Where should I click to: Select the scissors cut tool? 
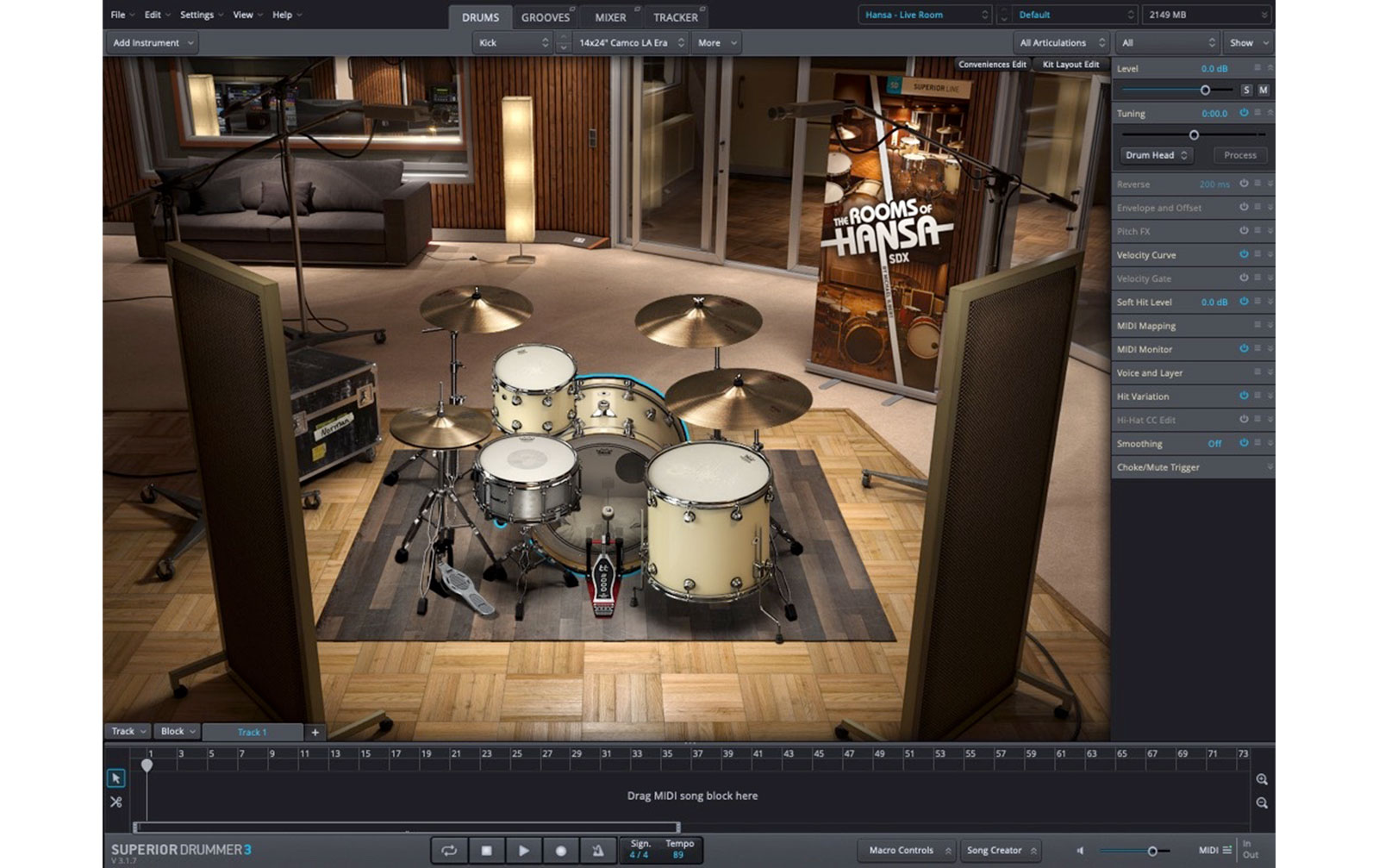tap(115, 802)
